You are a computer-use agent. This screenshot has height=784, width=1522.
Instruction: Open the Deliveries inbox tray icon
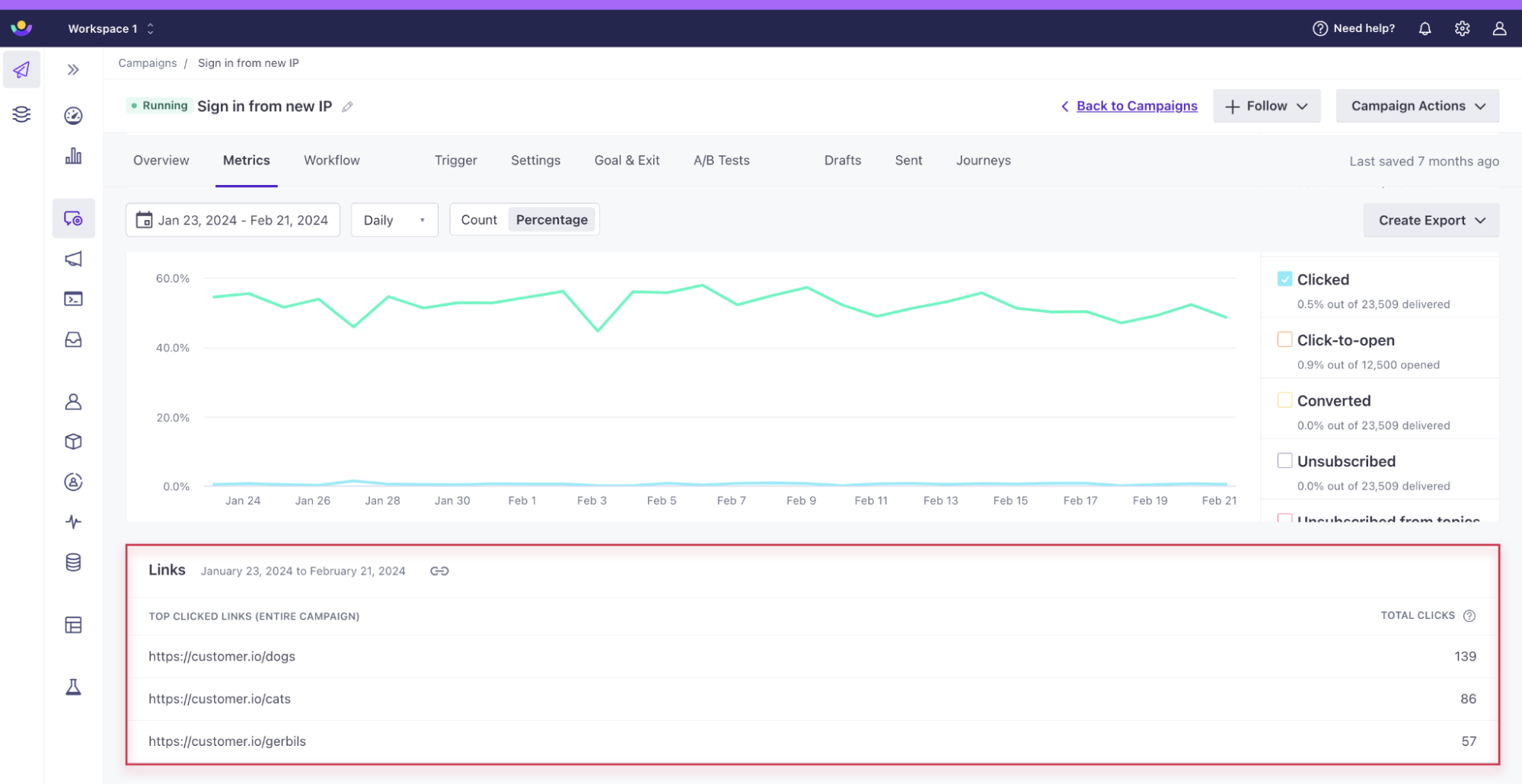pyautogui.click(x=73, y=339)
